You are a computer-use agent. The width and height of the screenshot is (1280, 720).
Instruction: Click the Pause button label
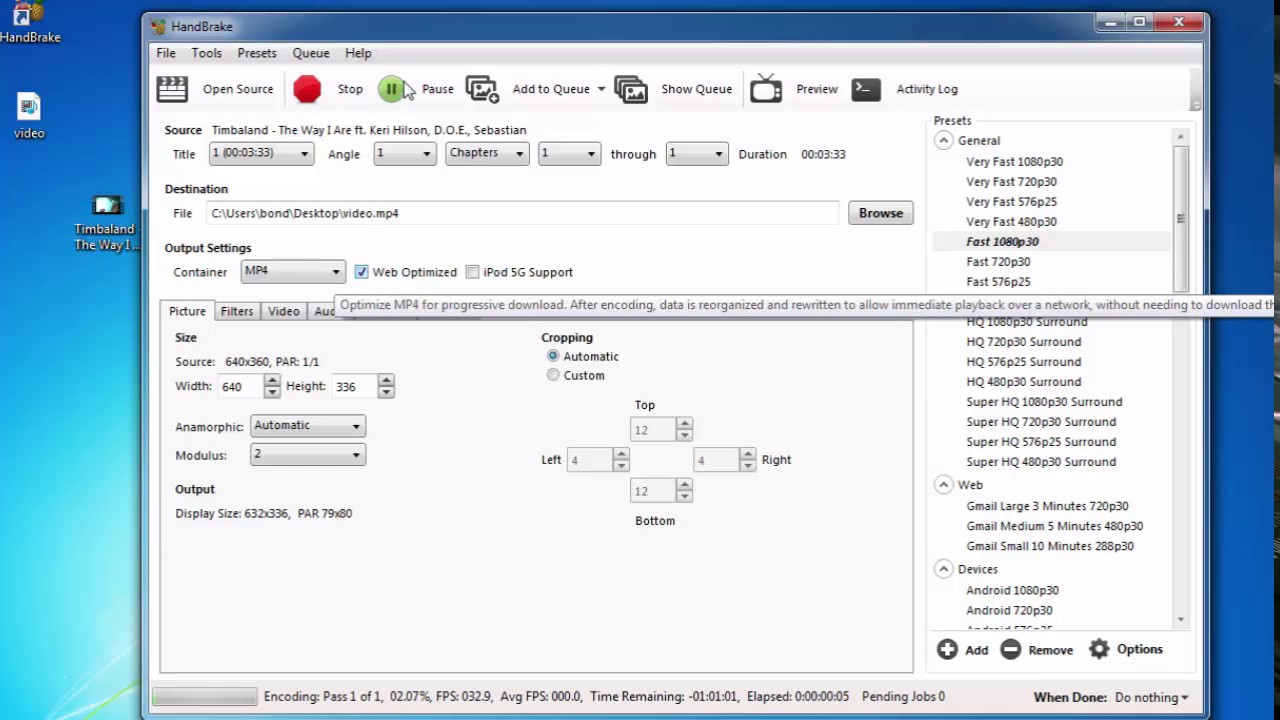point(437,89)
